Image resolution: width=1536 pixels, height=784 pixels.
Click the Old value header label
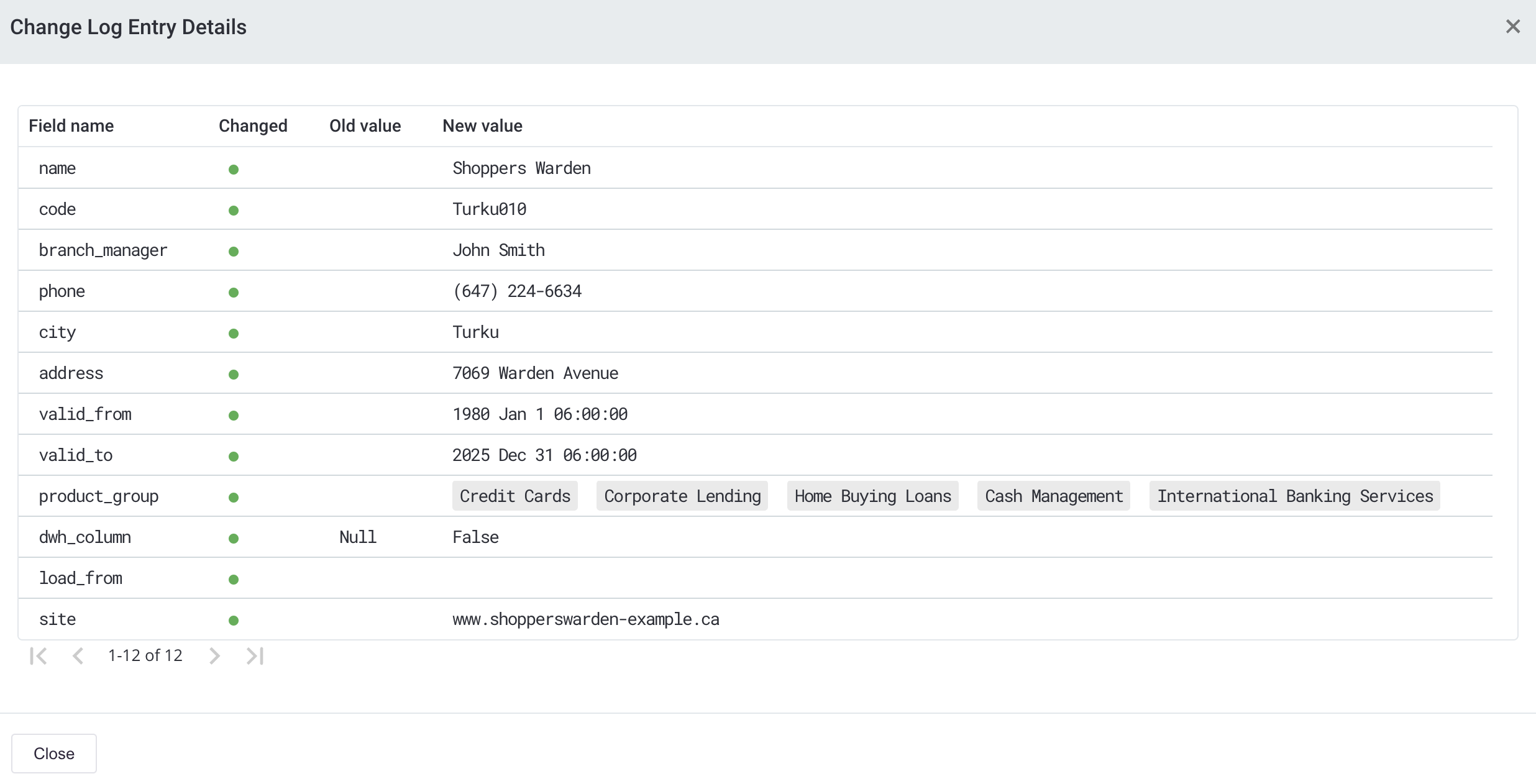pyautogui.click(x=365, y=125)
